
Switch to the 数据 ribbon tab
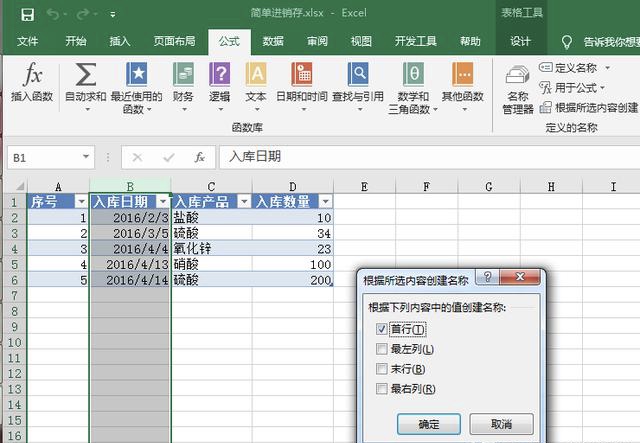[x=272, y=41]
